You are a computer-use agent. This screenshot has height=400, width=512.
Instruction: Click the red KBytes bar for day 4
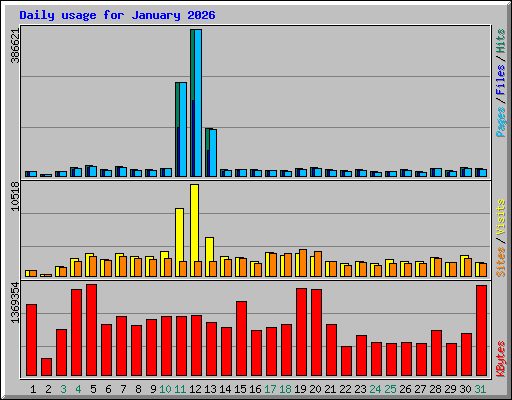(77, 333)
